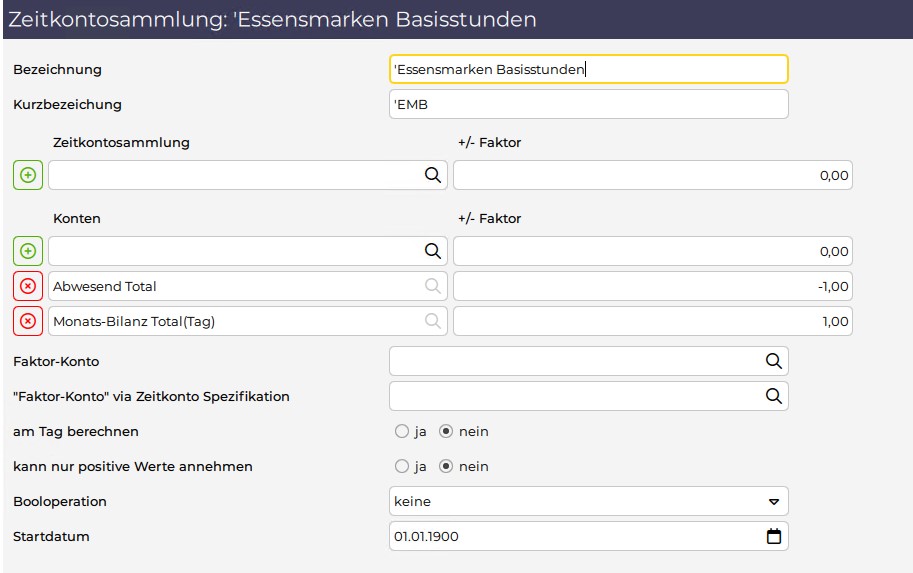Click into the Bezeichnung text field

pos(589,69)
